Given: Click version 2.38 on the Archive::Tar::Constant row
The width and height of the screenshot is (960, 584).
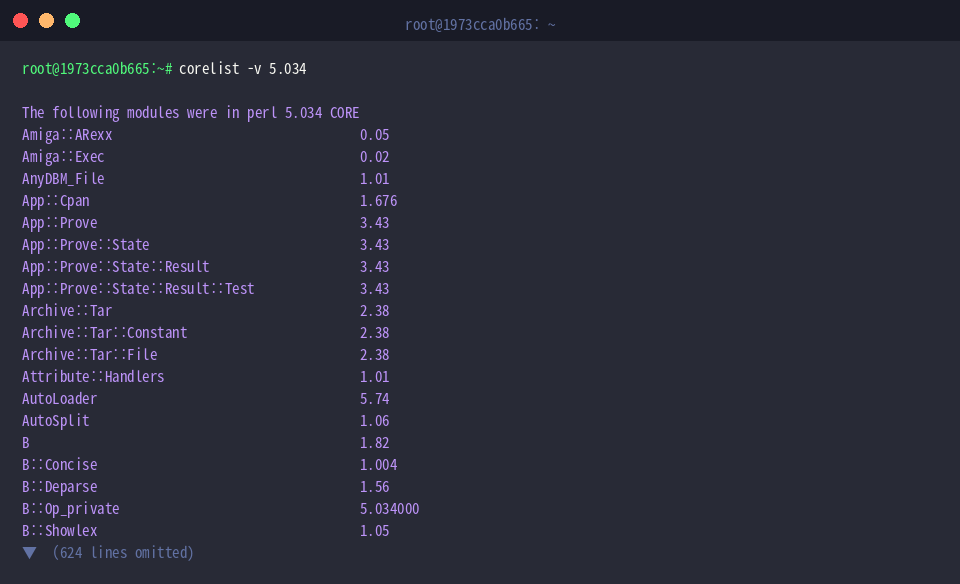Looking at the screenshot, I should tap(375, 333).
